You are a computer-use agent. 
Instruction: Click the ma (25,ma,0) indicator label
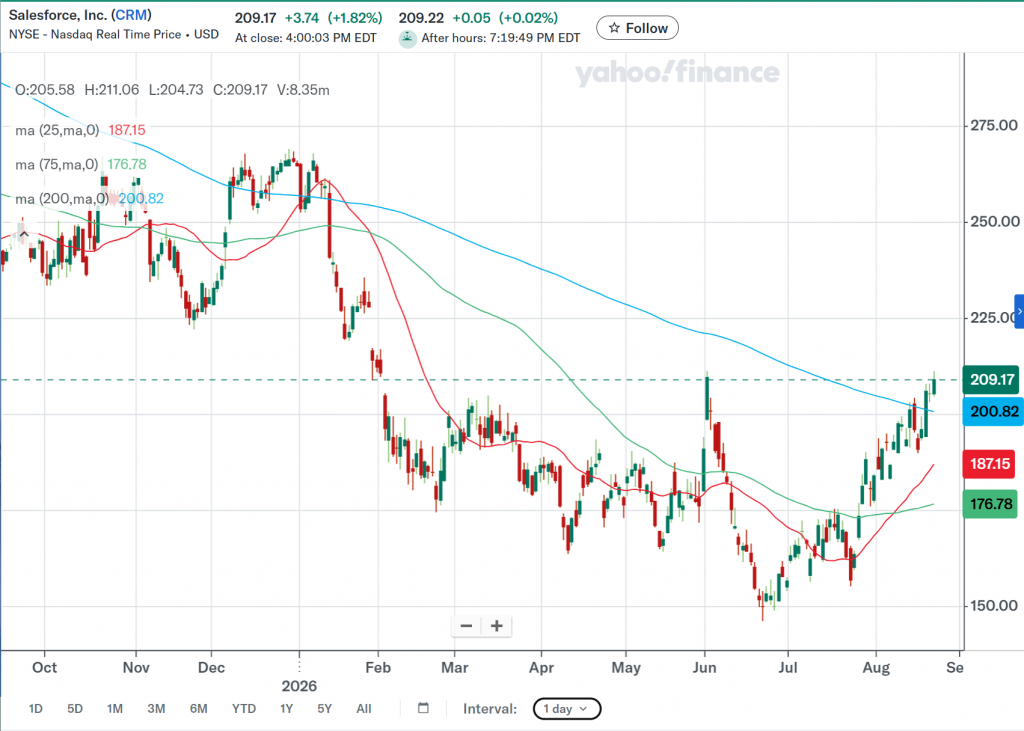(57, 130)
